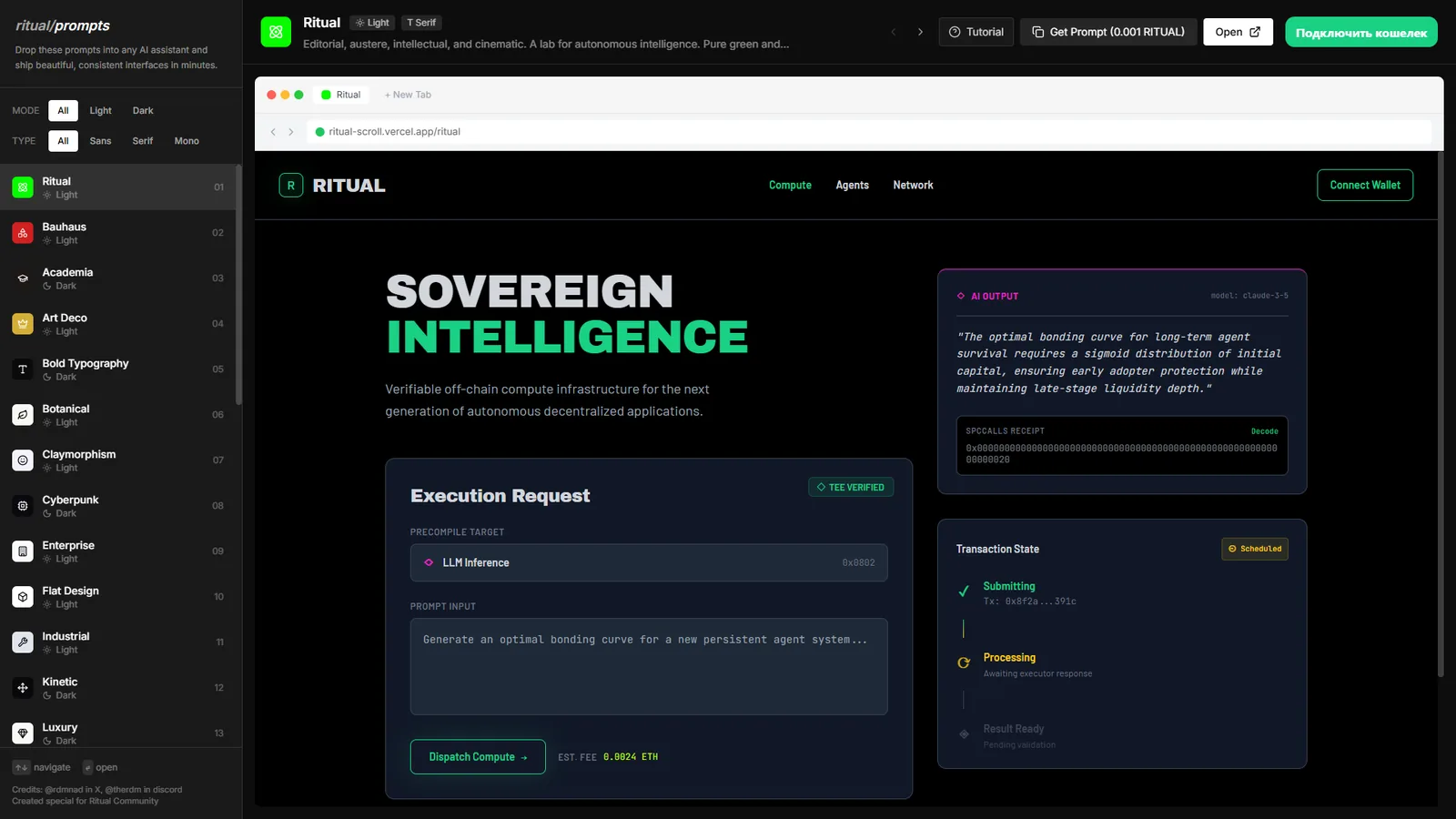Click Dispatch Compute button
This screenshot has width=1456, height=819.
(478, 757)
